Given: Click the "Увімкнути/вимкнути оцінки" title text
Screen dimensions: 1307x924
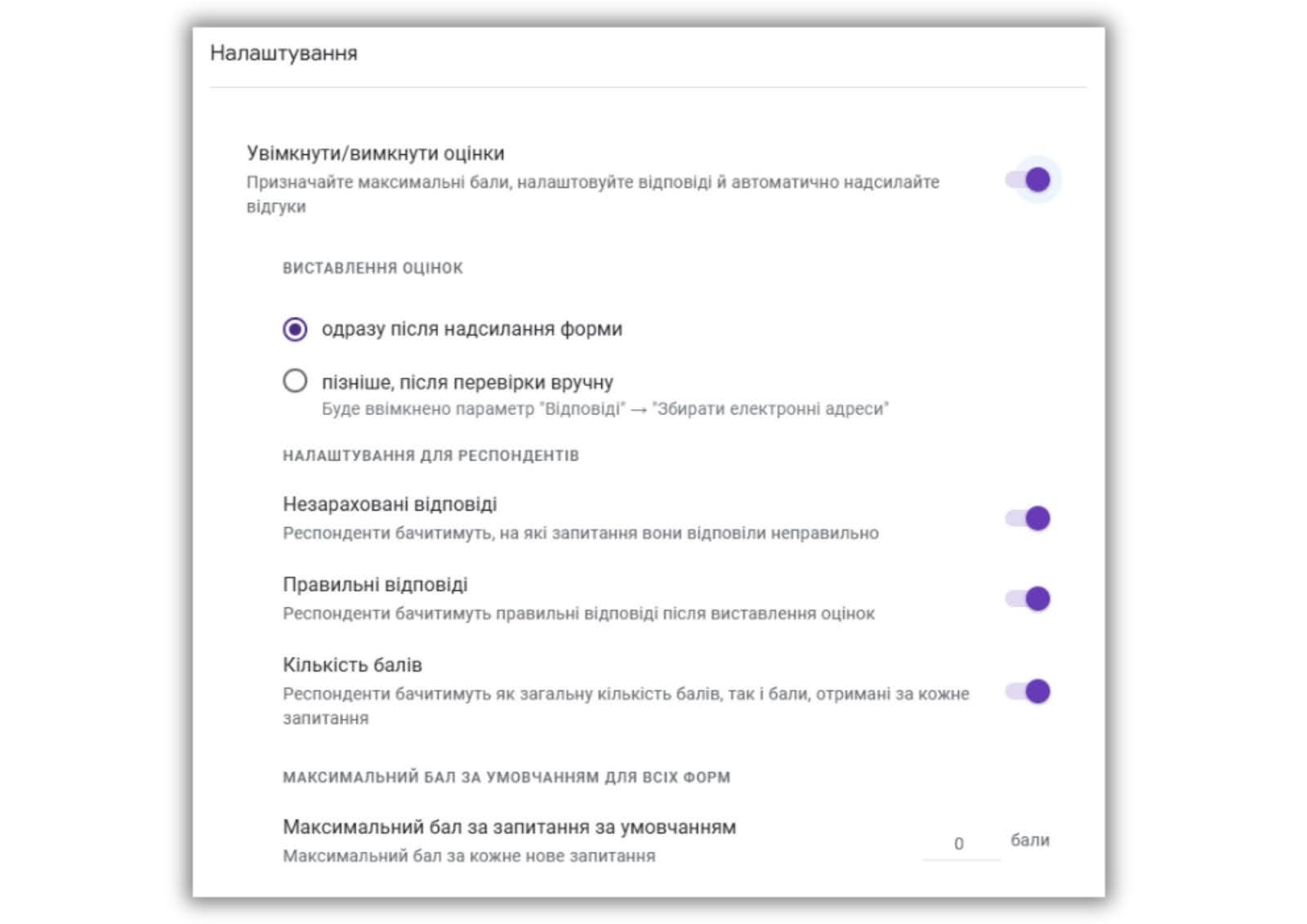Looking at the screenshot, I should point(375,154).
